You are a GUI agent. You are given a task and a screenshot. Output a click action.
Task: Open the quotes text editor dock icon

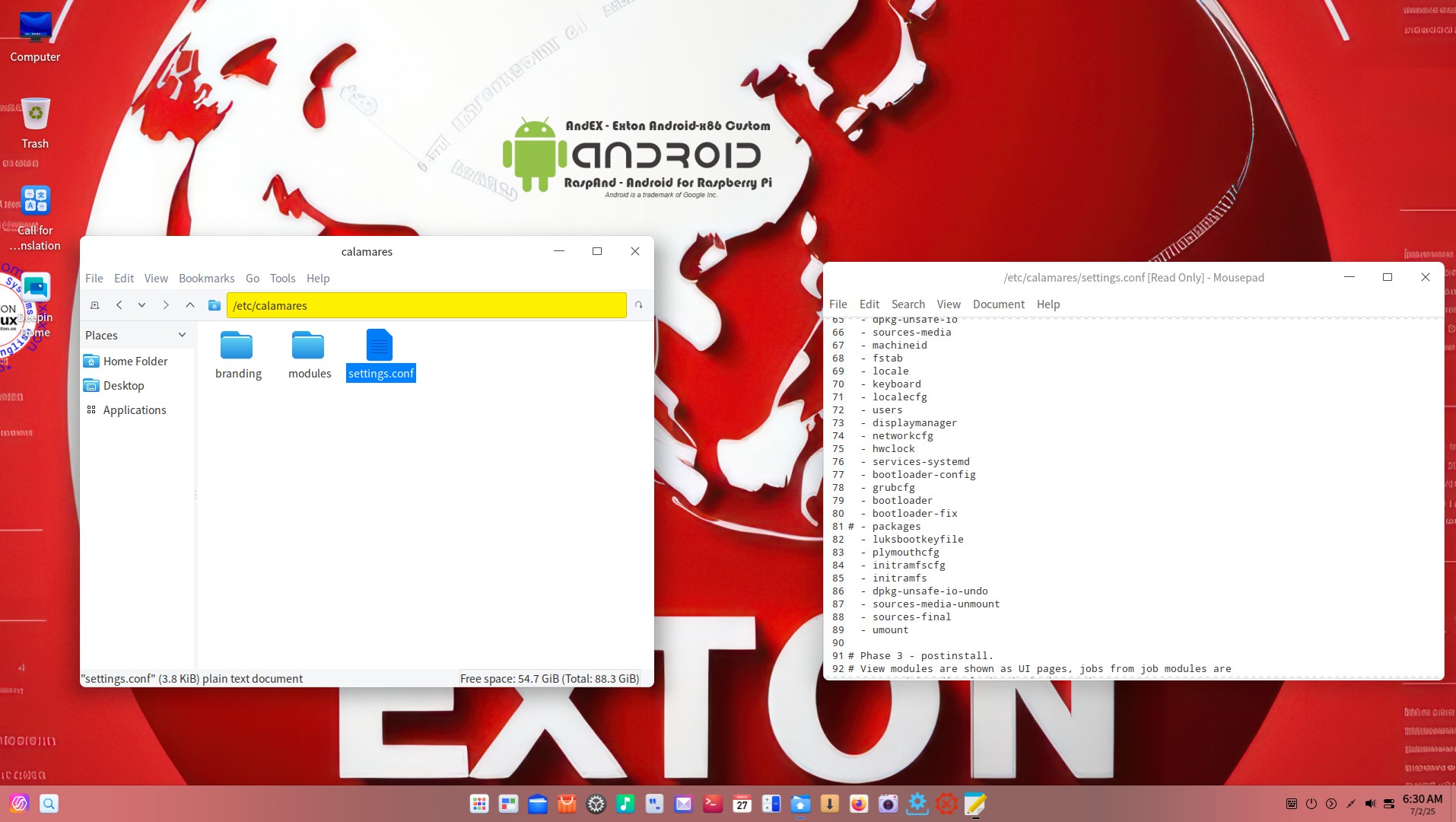(x=654, y=804)
